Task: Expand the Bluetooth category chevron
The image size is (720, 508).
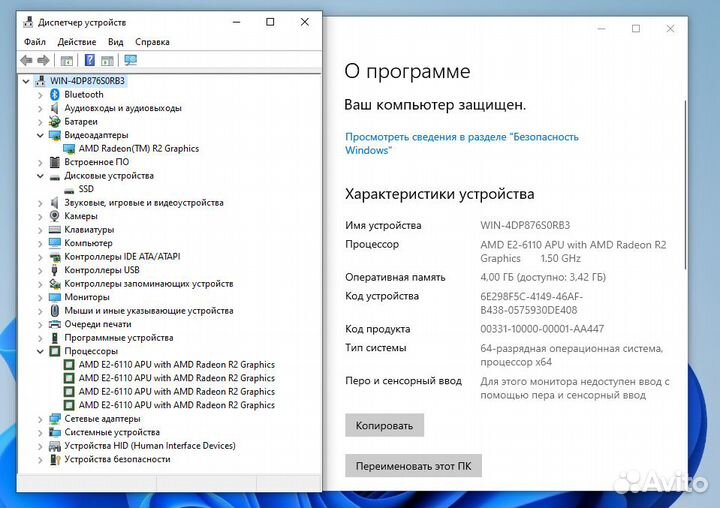Action: (40, 95)
